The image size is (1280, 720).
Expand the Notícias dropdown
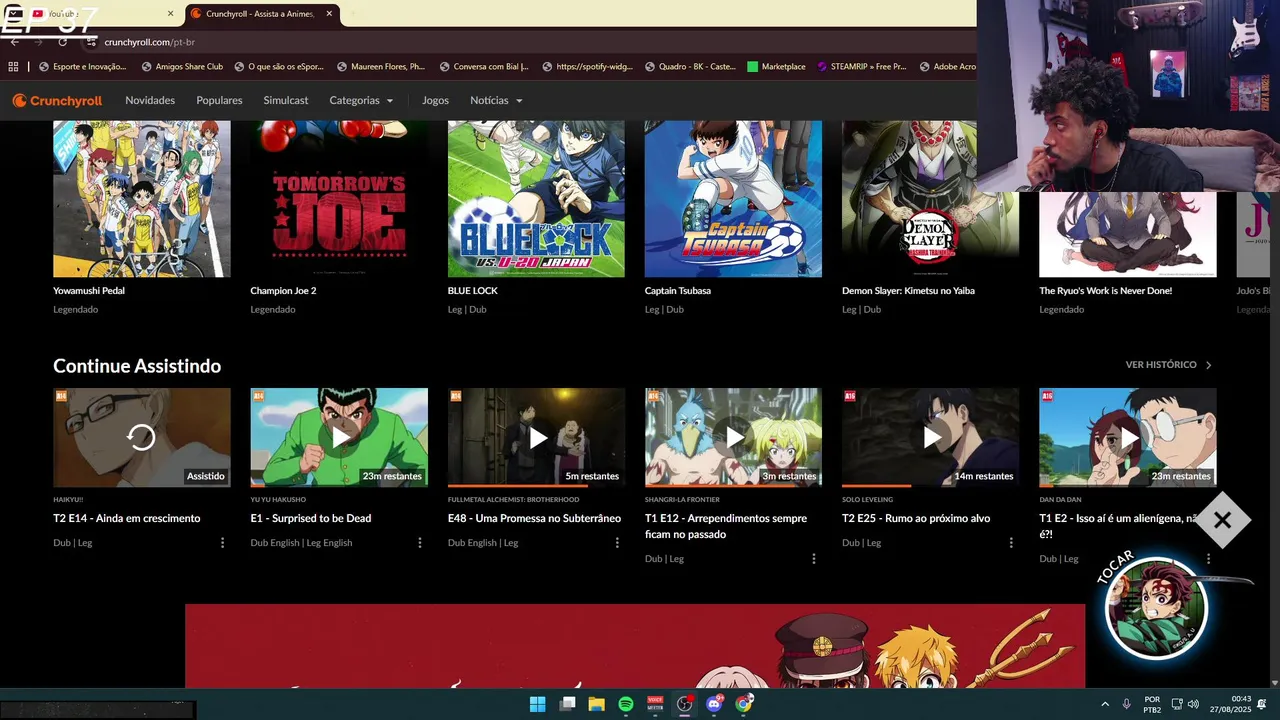[x=496, y=100]
